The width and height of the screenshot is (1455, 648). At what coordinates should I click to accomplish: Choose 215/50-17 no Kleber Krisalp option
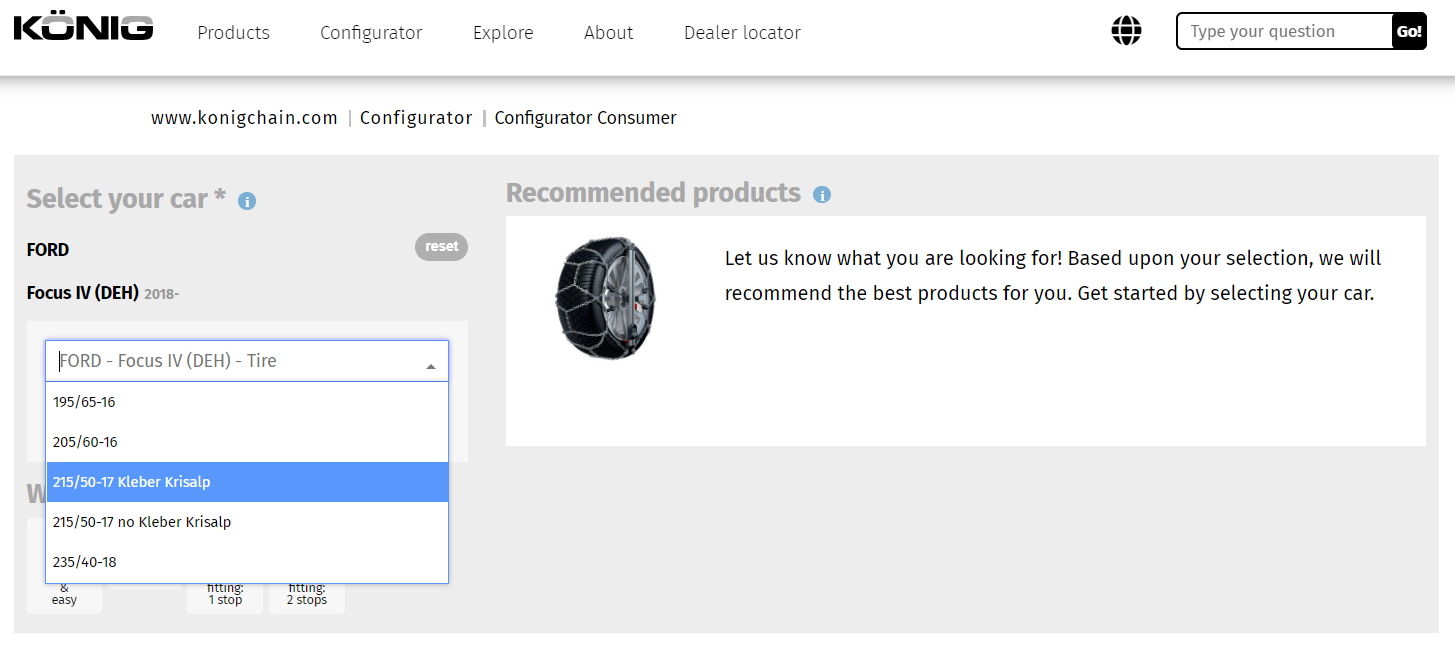(247, 522)
